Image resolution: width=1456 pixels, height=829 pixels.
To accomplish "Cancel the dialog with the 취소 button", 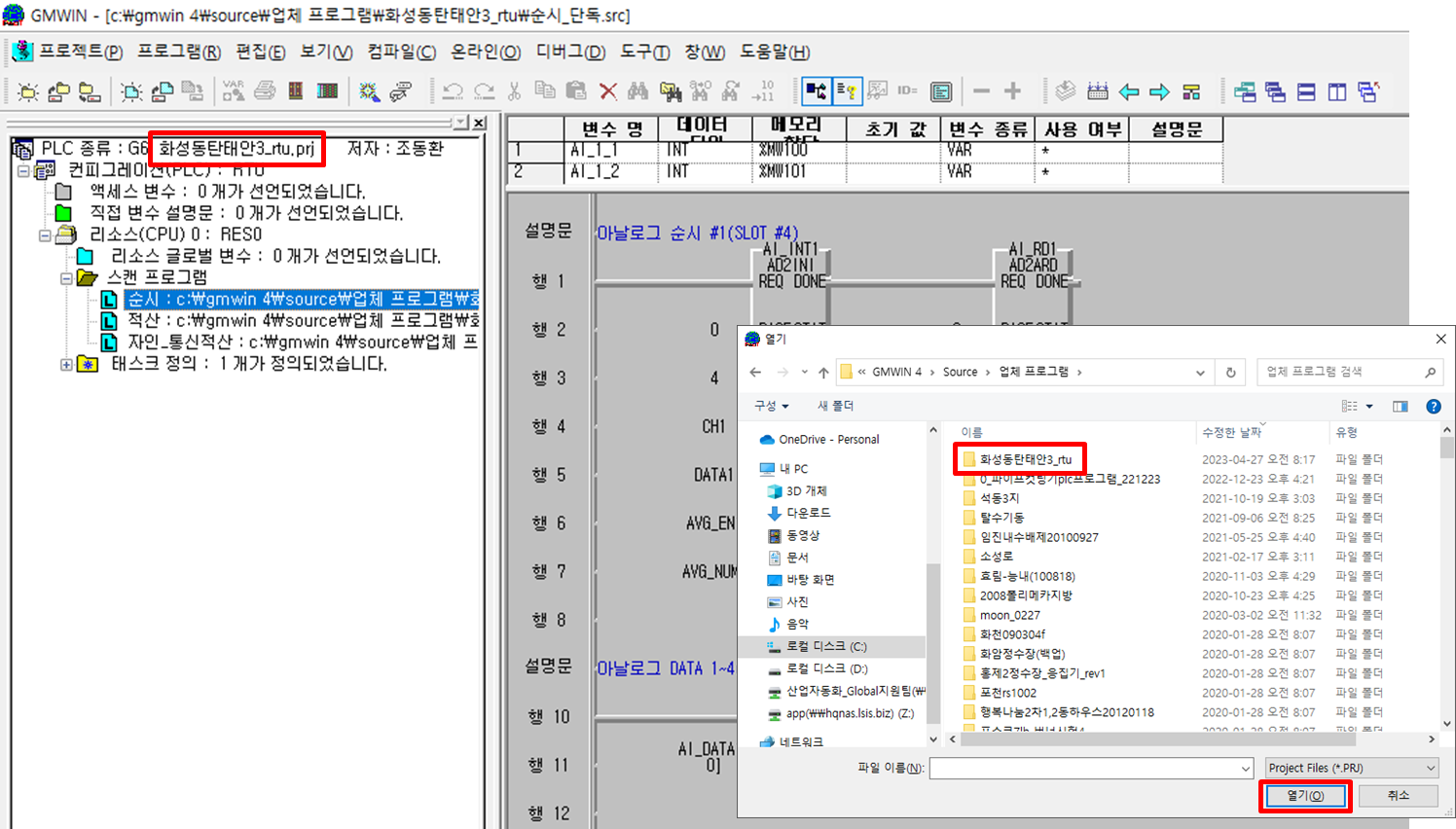I will (x=1397, y=795).
